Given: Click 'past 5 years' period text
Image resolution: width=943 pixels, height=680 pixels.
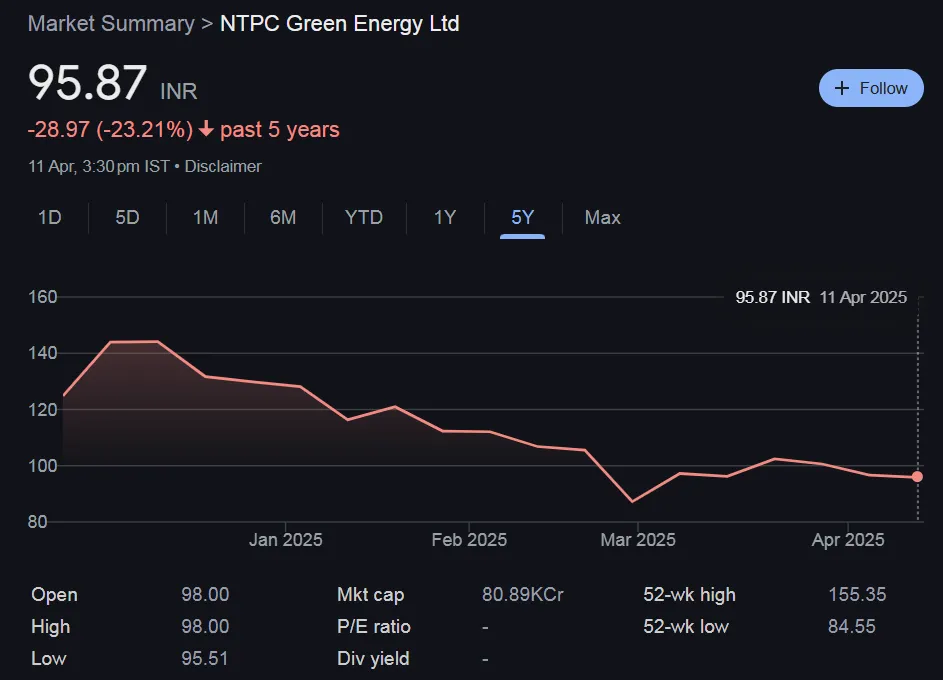Looking at the screenshot, I should tap(280, 129).
